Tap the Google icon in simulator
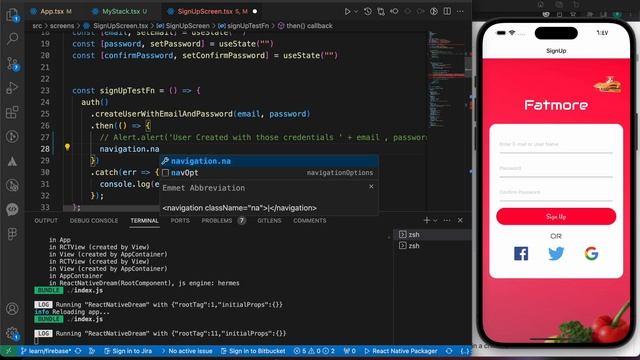The height and width of the screenshot is (360, 640). click(x=591, y=253)
